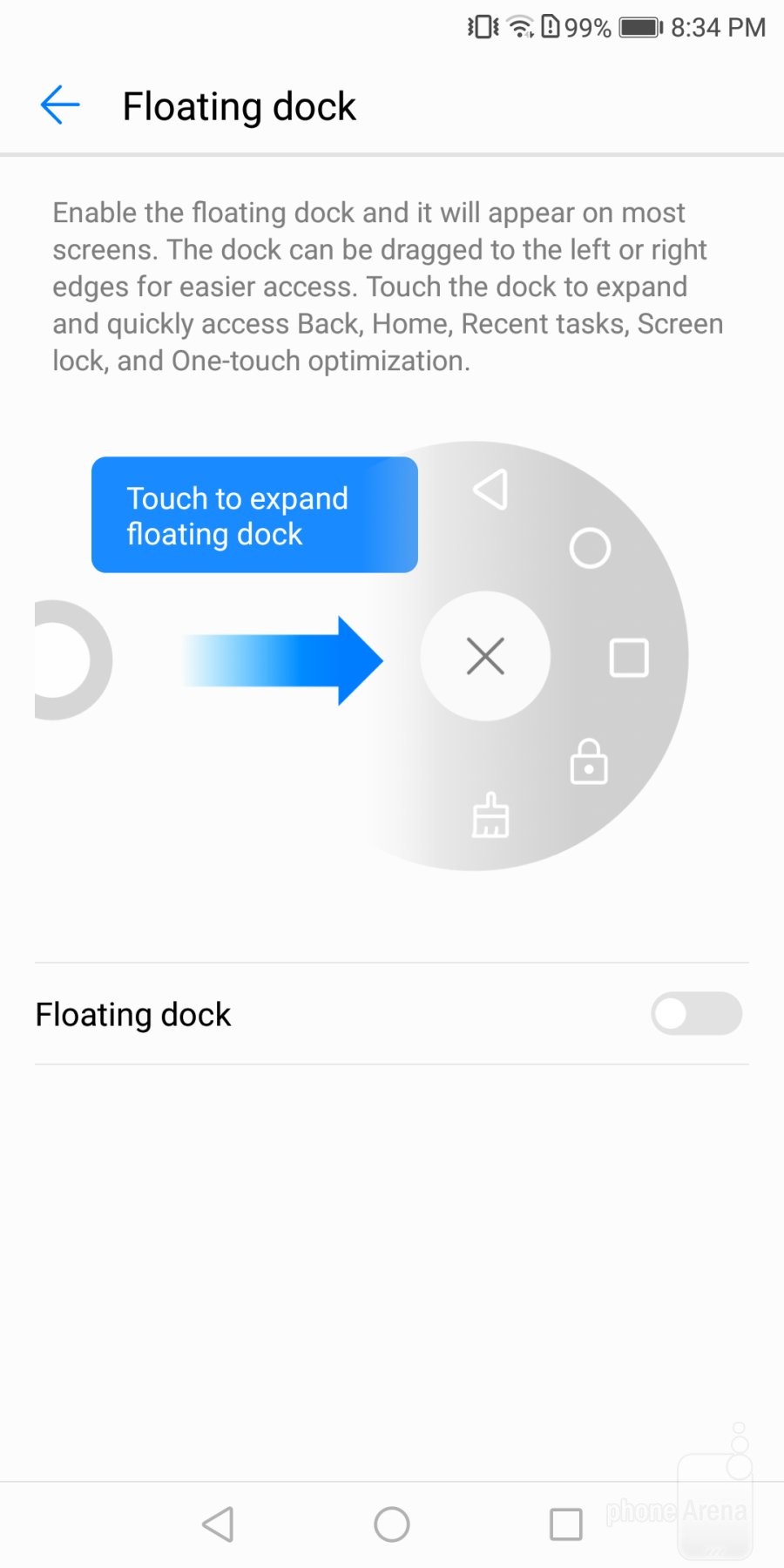
Task: Open the system Back navigation button
Action: 218,1524
